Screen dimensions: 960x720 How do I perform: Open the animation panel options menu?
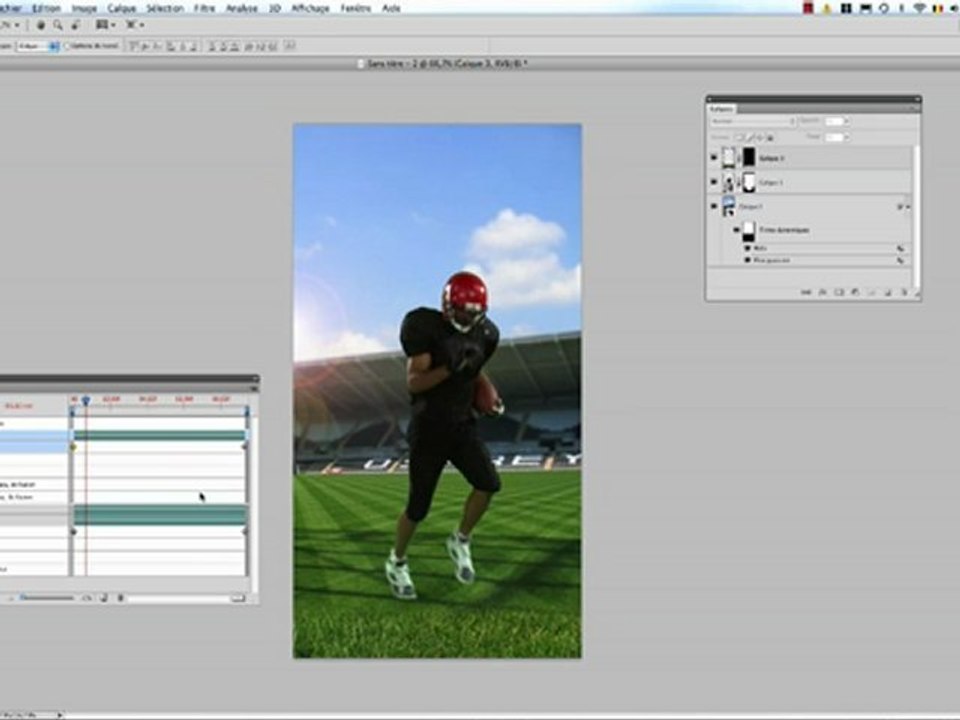point(253,388)
